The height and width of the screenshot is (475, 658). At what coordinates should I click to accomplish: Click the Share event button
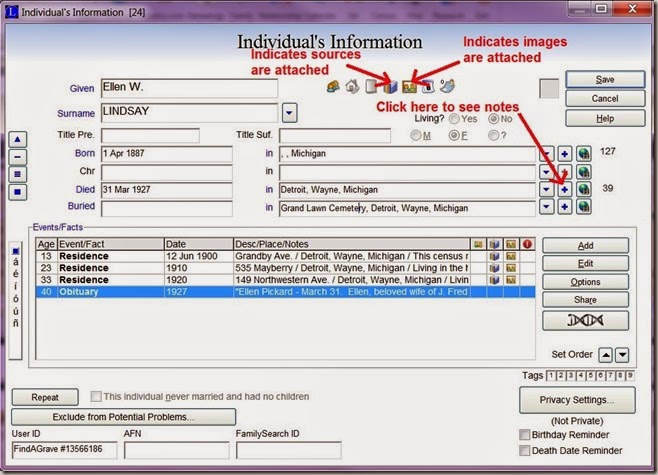click(585, 300)
